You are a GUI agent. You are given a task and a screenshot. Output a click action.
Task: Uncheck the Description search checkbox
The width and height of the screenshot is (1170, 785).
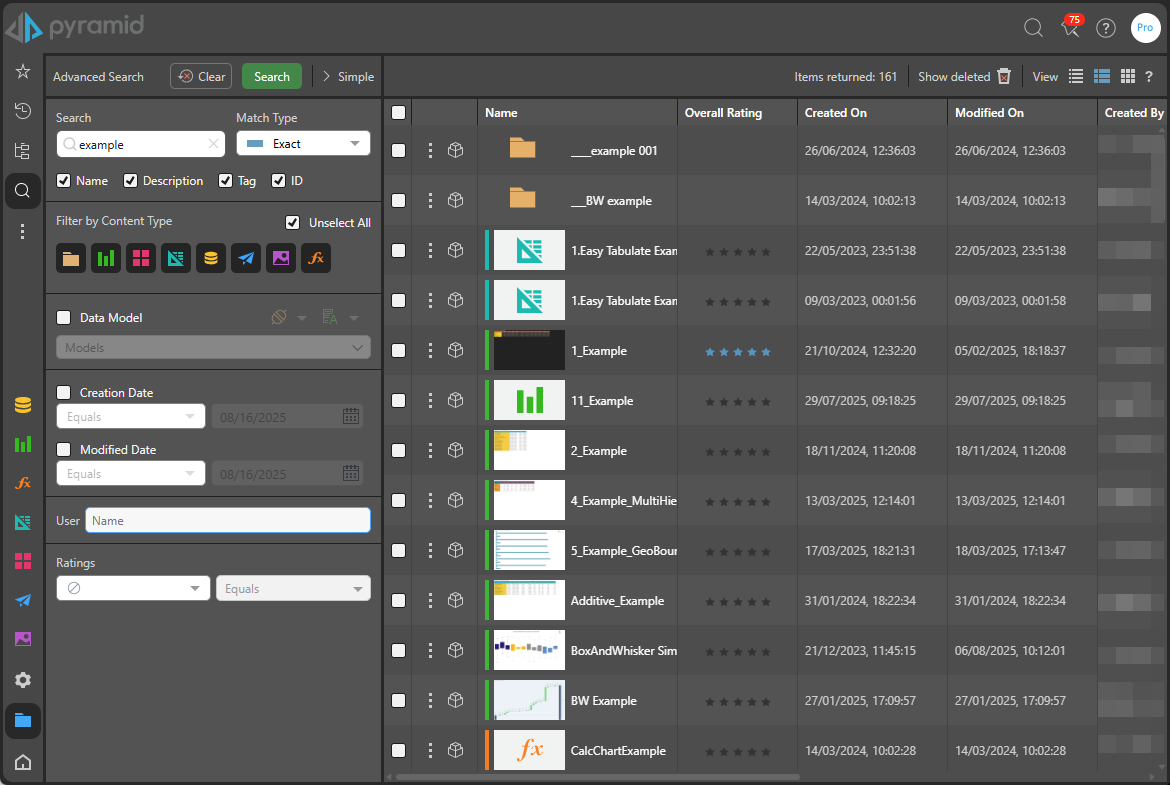(x=131, y=181)
